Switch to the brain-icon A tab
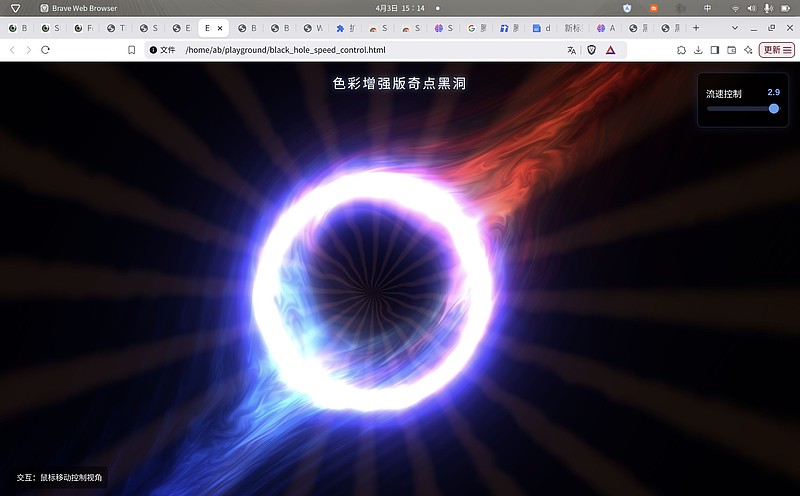Viewport: 800px width, 496px height. click(x=606, y=29)
